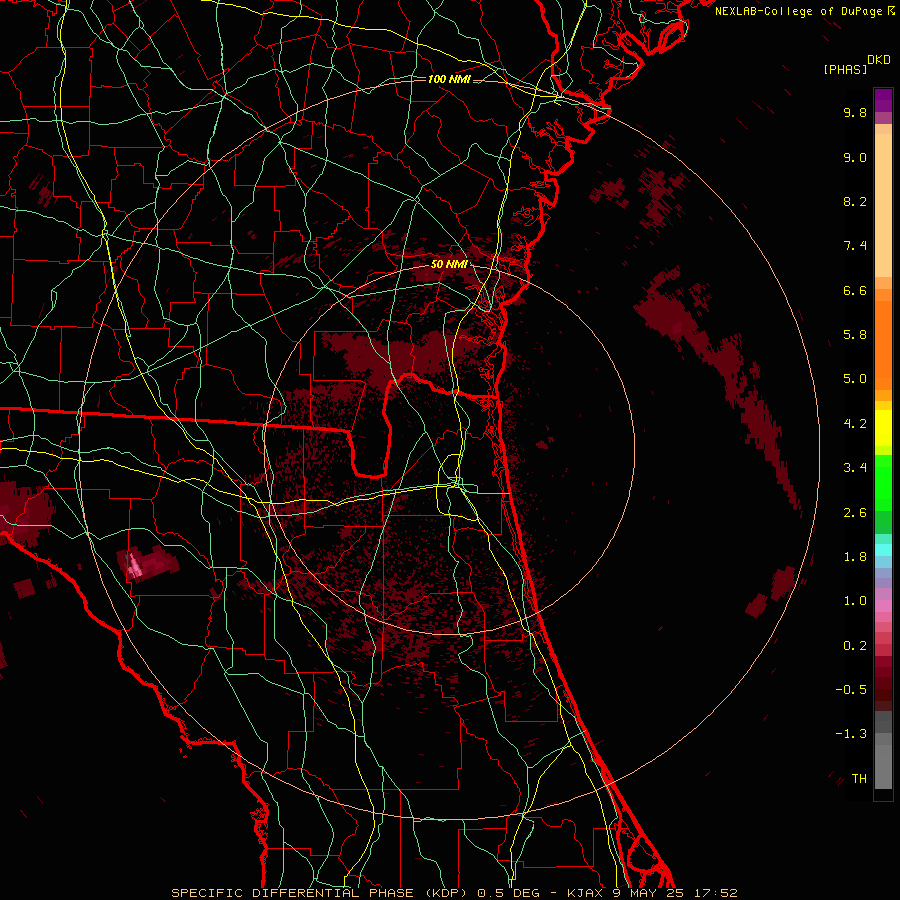The height and width of the screenshot is (900, 900).
Task: Select the 5.8 legend value
Action: (x=855, y=334)
